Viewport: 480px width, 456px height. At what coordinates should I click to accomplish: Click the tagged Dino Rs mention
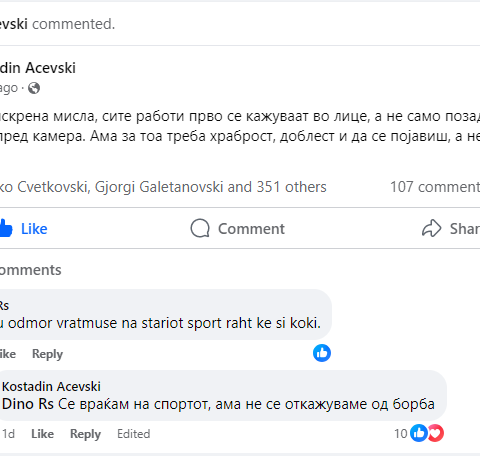coord(28,404)
